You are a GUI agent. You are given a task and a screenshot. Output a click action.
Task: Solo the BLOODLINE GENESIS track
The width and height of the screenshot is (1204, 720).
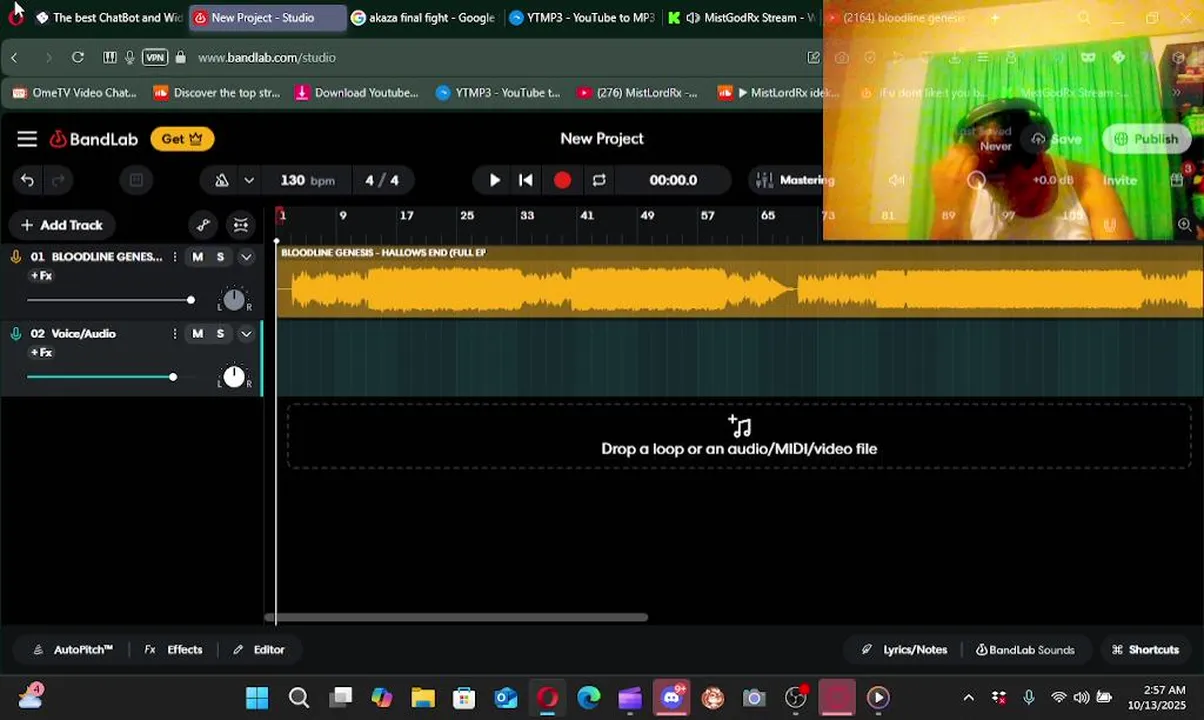click(220, 257)
